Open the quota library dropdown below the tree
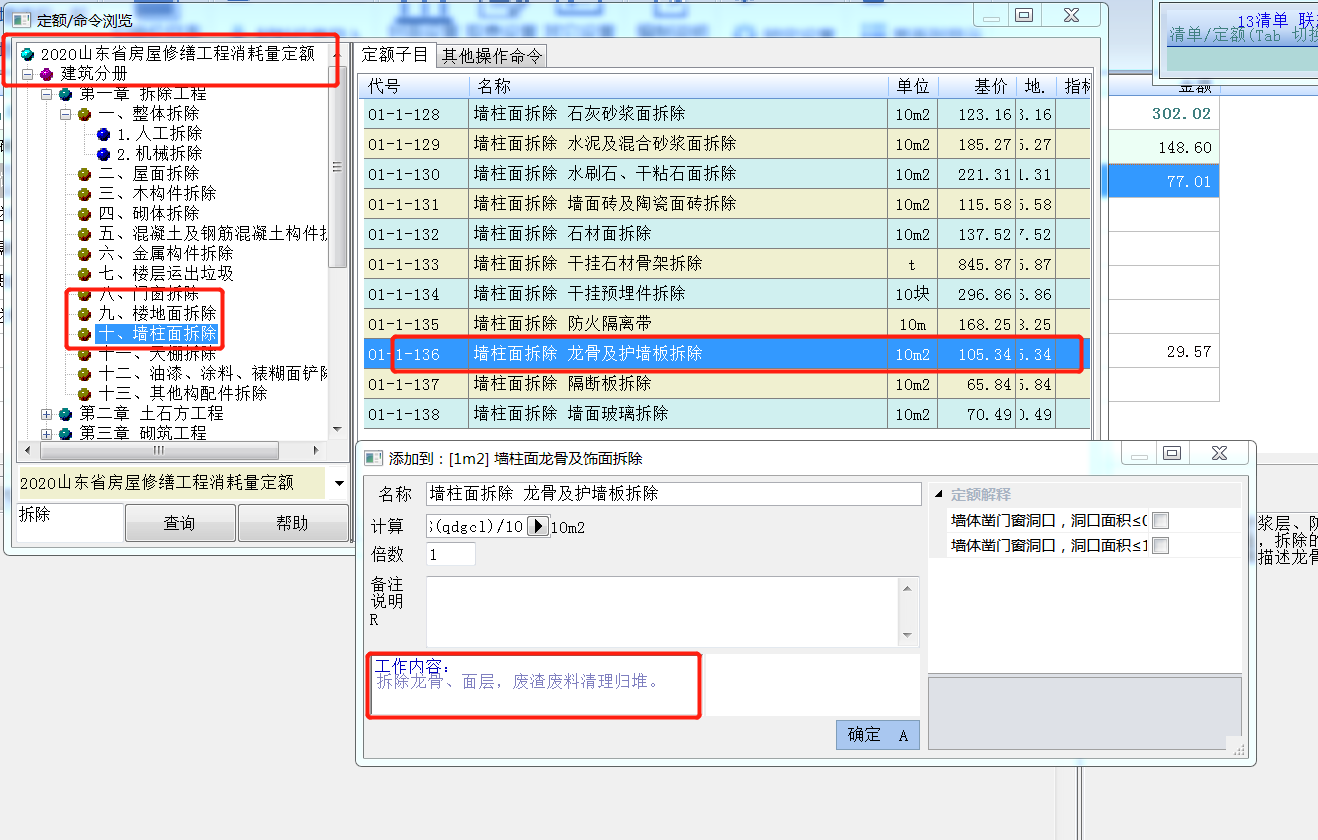Viewport: 1318px width, 840px height. tap(339, 484)
